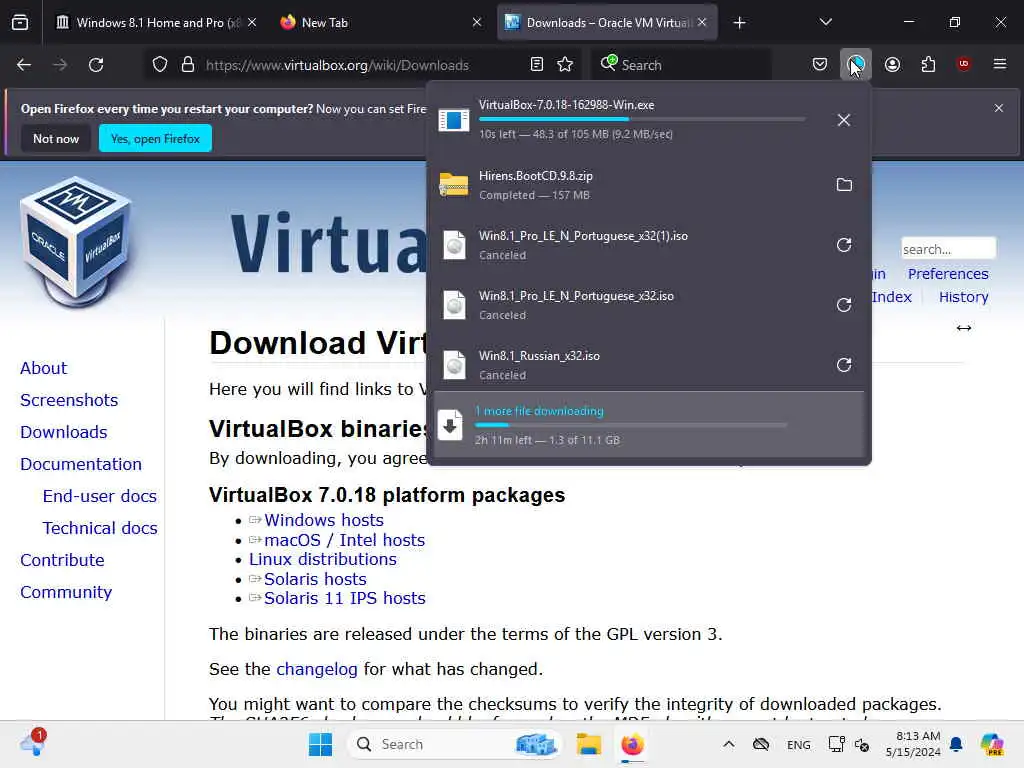
Task: Open the 1 more file downloading link
Action: coord(539,411)
